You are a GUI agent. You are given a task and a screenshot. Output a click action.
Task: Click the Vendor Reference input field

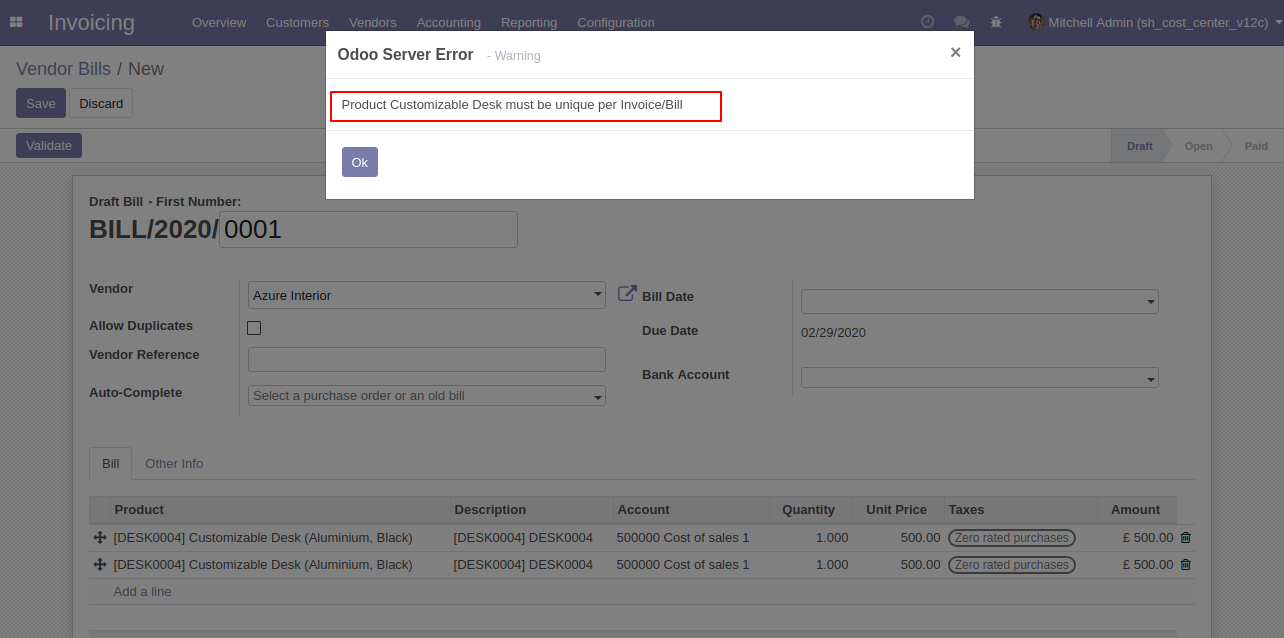pyautogui.click(x=427, y=359)
